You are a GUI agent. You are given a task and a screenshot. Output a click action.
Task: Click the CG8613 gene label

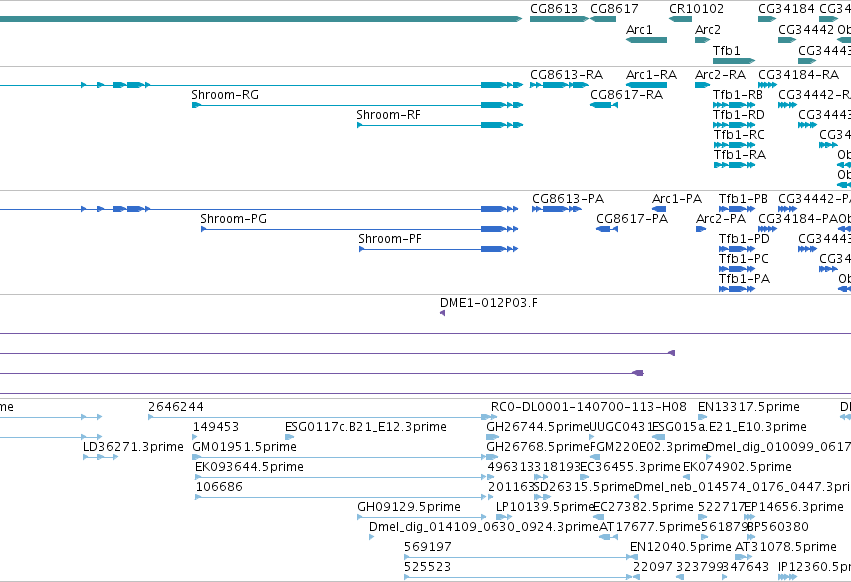pos(554,9)
